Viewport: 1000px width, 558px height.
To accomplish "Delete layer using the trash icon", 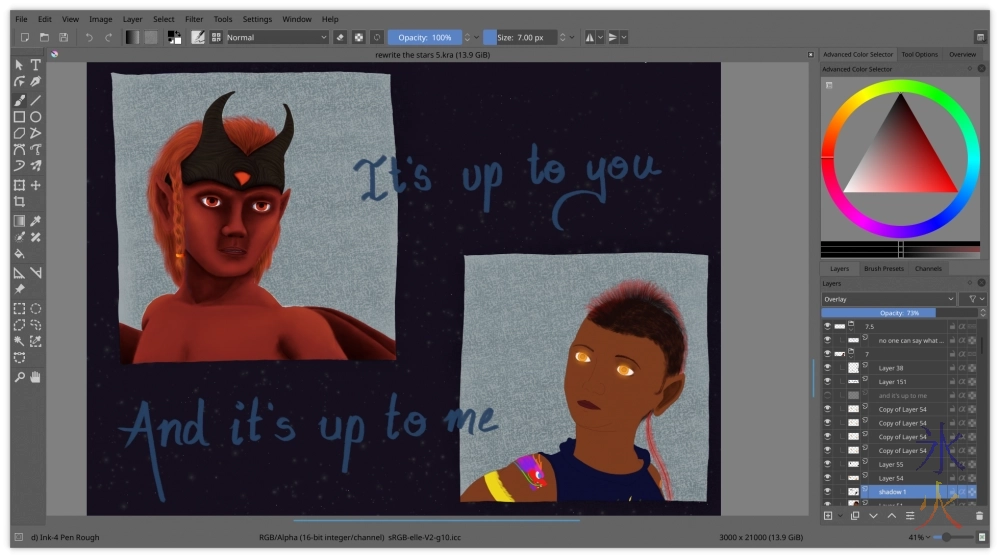I will 979,516.
